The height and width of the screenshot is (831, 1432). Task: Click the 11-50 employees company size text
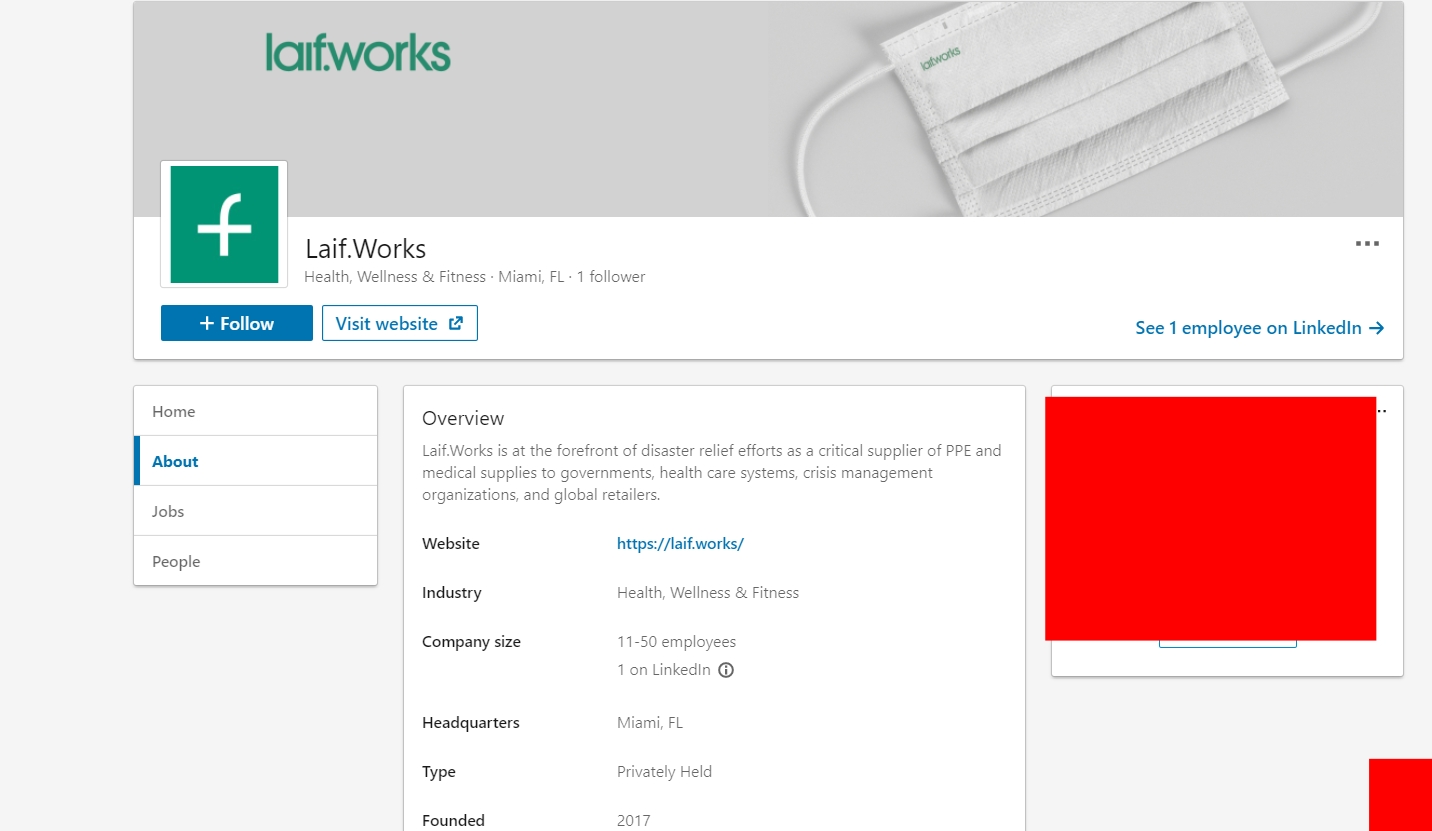click(676, 642)
